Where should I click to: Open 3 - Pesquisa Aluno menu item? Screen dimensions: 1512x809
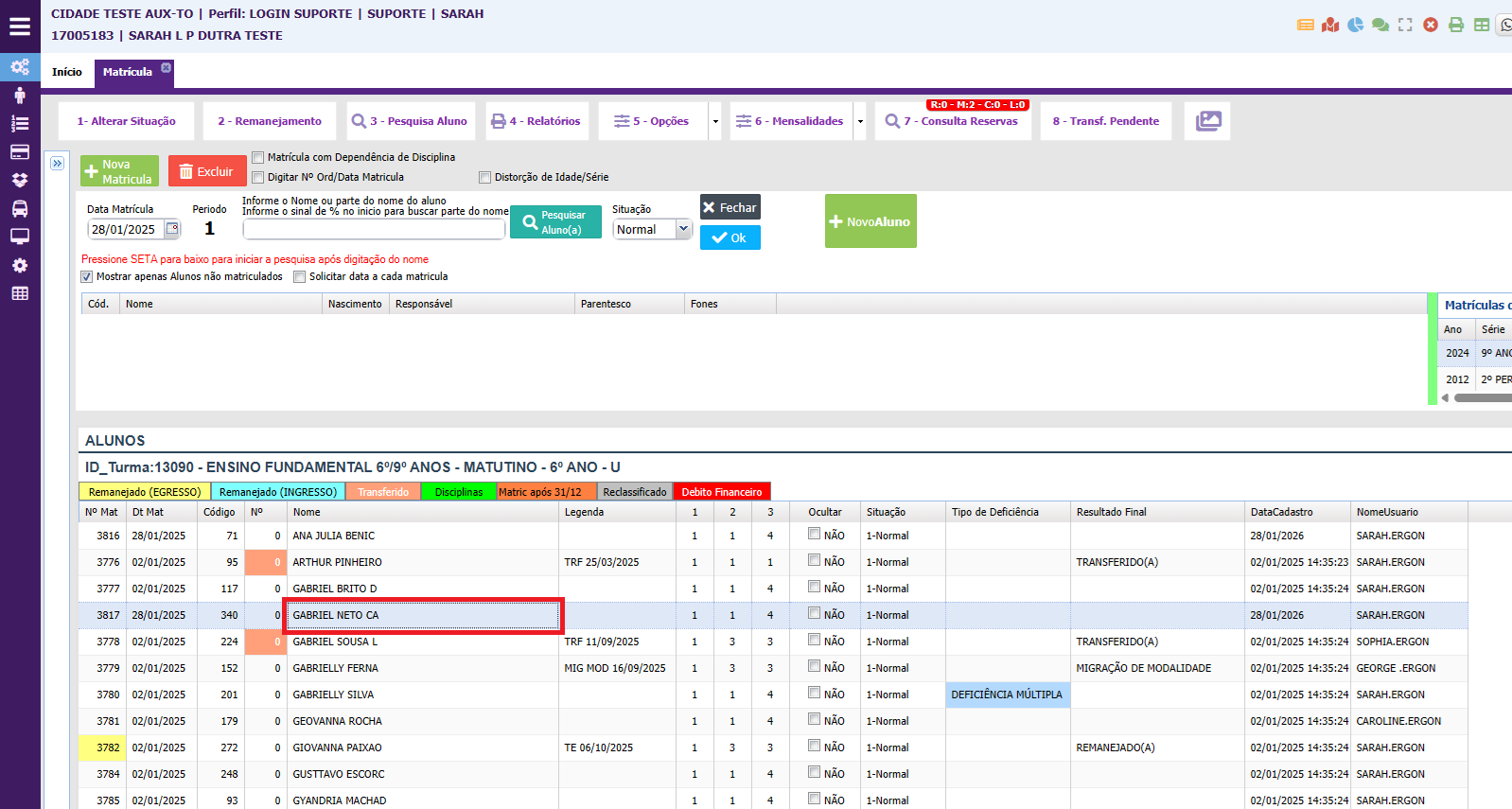click(411, 121)
